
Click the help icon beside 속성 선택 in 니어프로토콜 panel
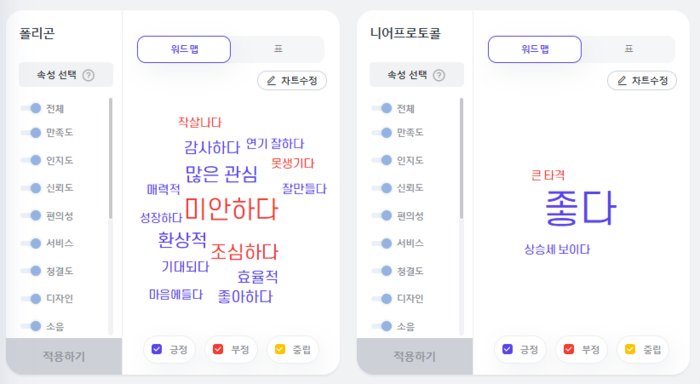[x=439, y=75]
